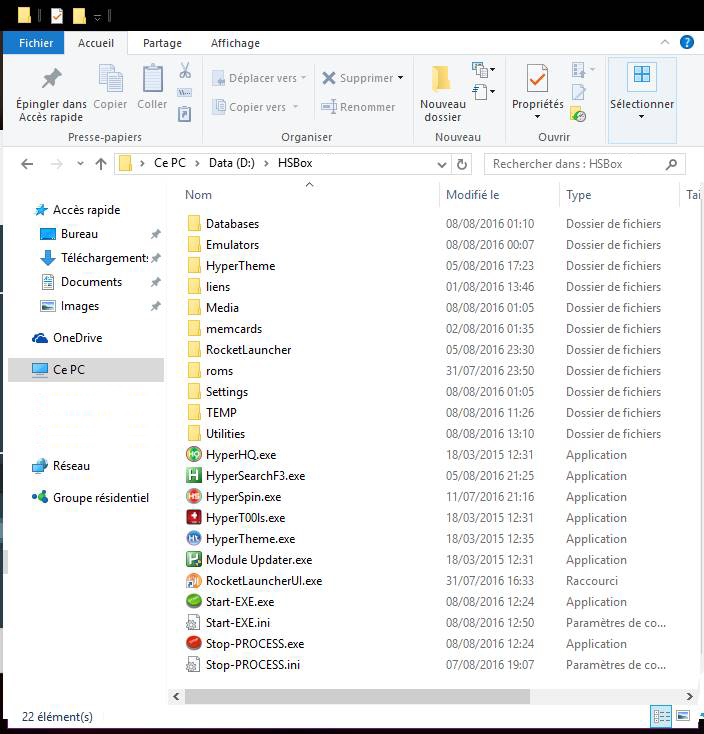
Task: Click the scissors Couper icon
Action: click(x=185, y=71)
